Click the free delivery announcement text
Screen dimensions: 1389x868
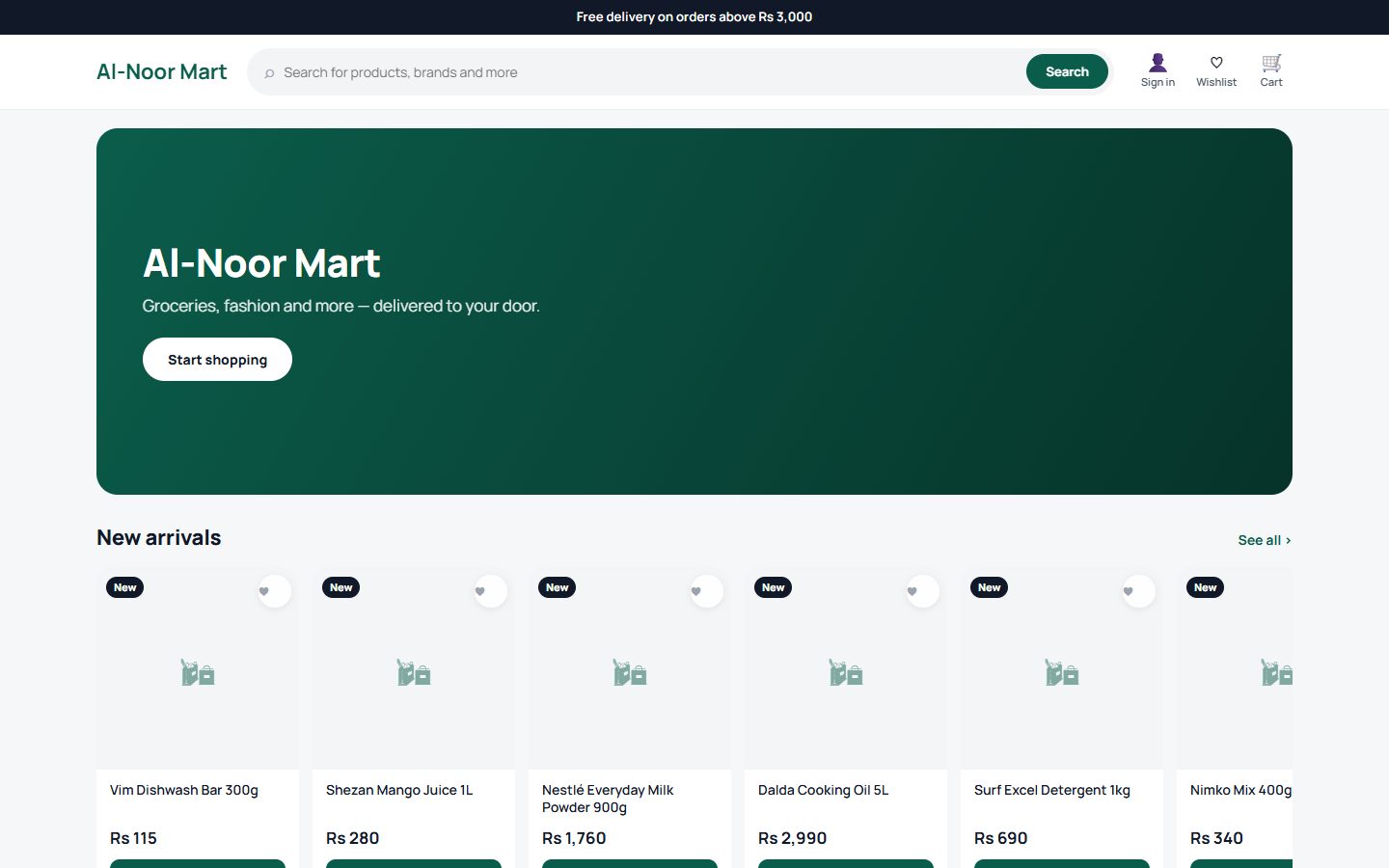[x=694, y=16]
